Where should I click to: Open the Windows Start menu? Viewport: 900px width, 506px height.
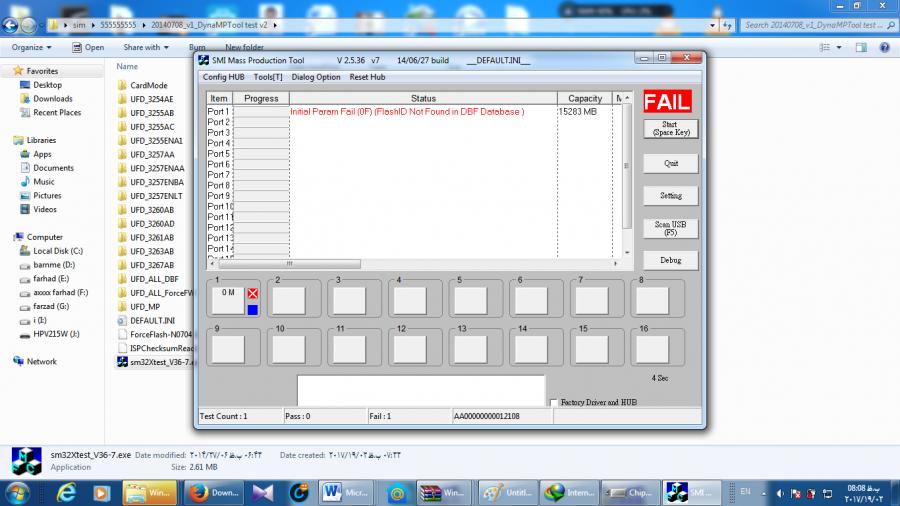point(17,493)
